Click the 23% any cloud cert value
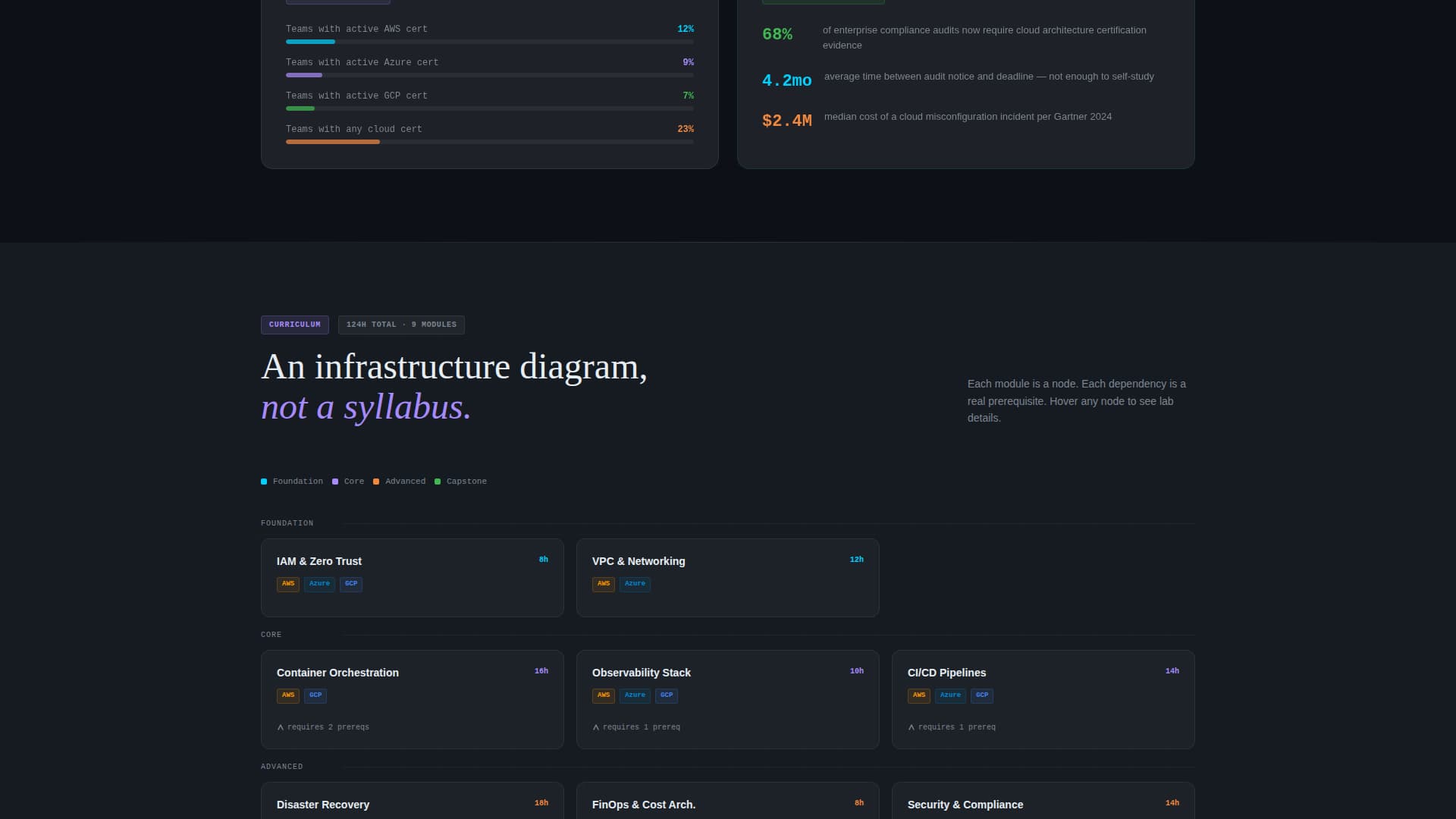This screenshot has width=1456, height=819. coord(686,129)
